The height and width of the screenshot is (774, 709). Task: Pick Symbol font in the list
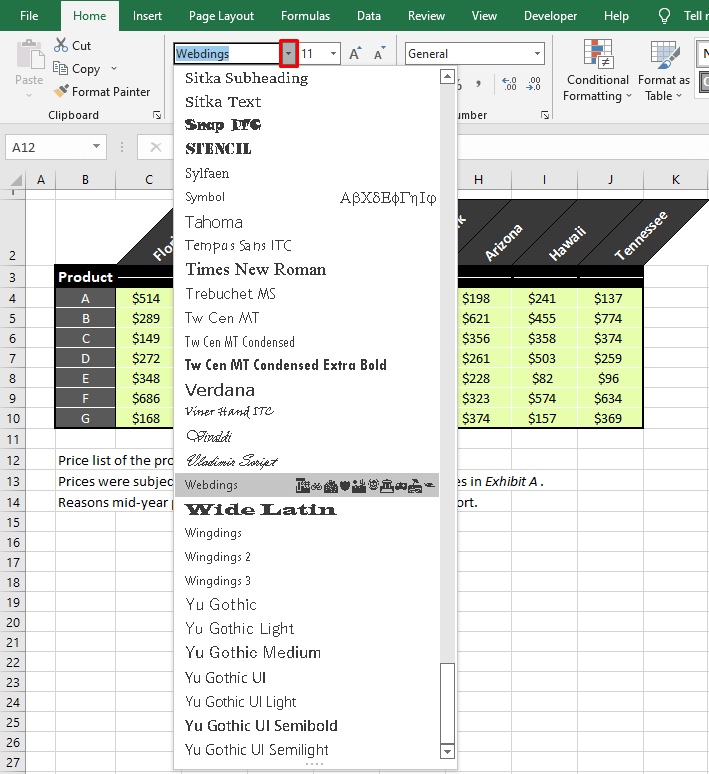[x=307, y=197]
